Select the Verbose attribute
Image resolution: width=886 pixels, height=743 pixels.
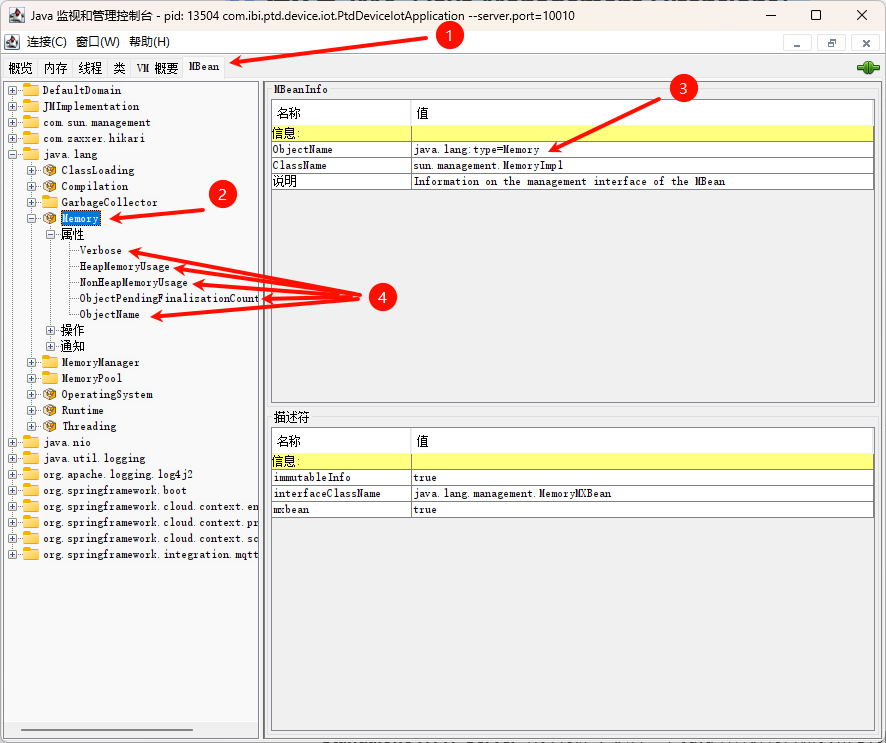click(x=101, y=251)
